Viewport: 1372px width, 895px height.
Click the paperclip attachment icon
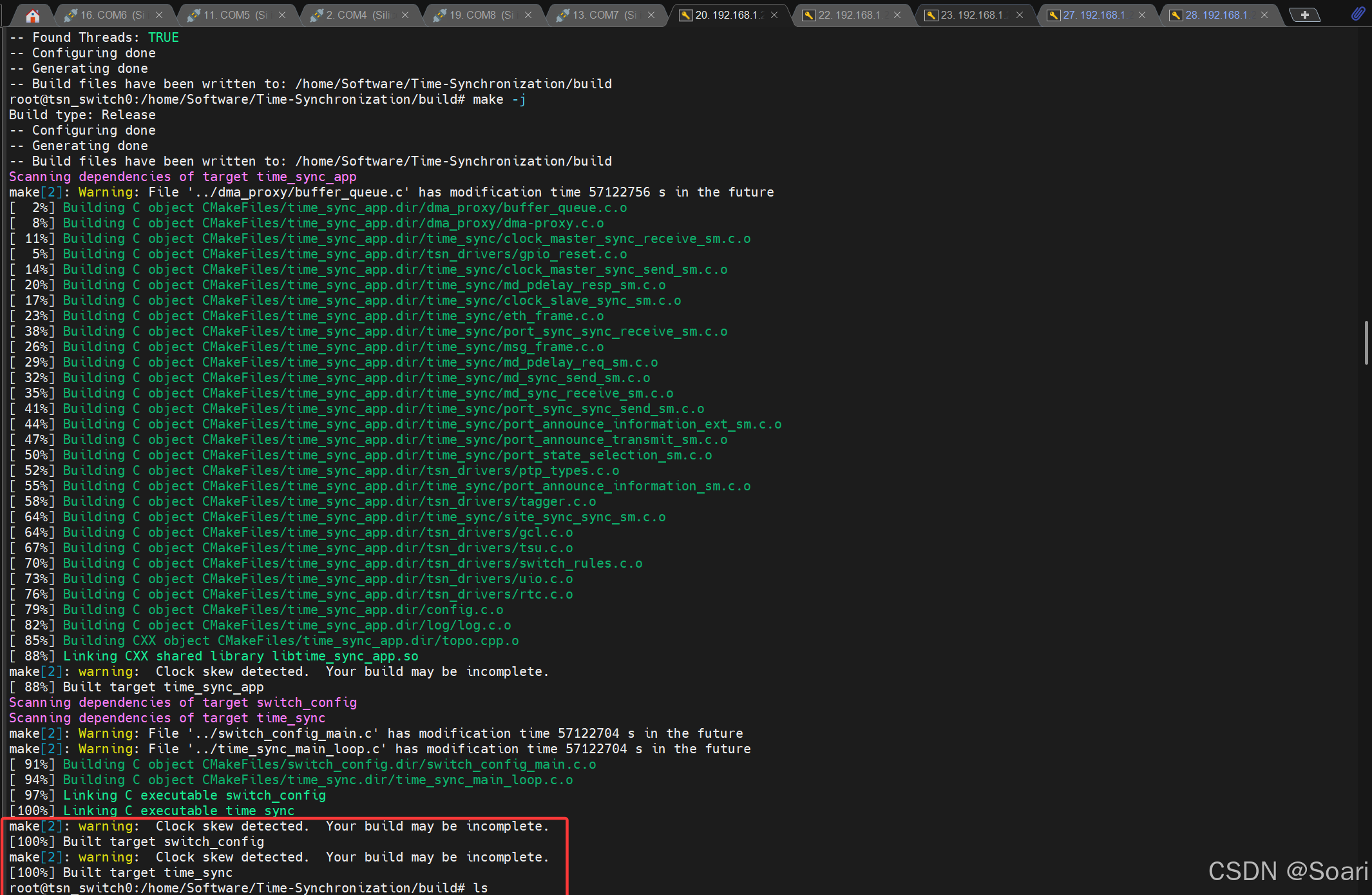pos(1357,14)
